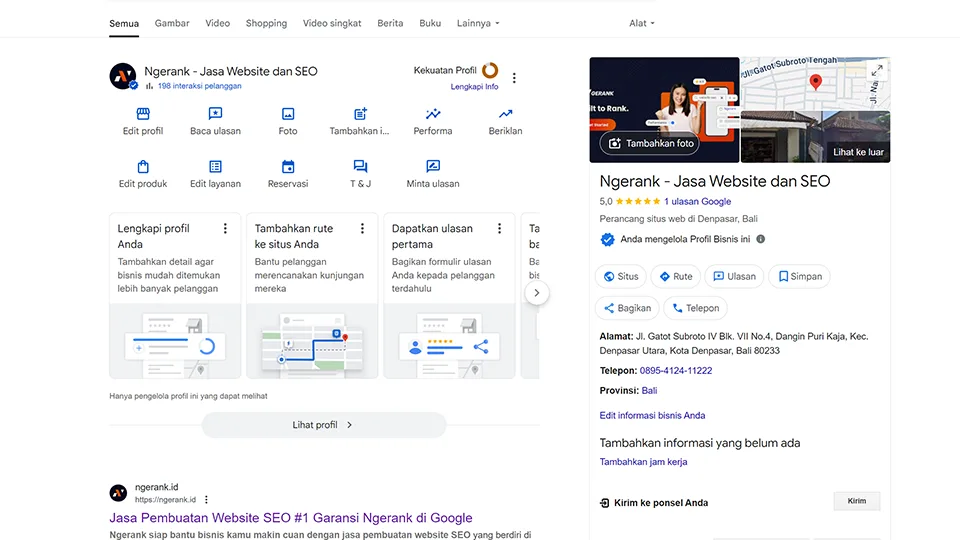This screenshot has height=540, width=960.
Task: Open Edit profil store icon
Action: [143, 114]
